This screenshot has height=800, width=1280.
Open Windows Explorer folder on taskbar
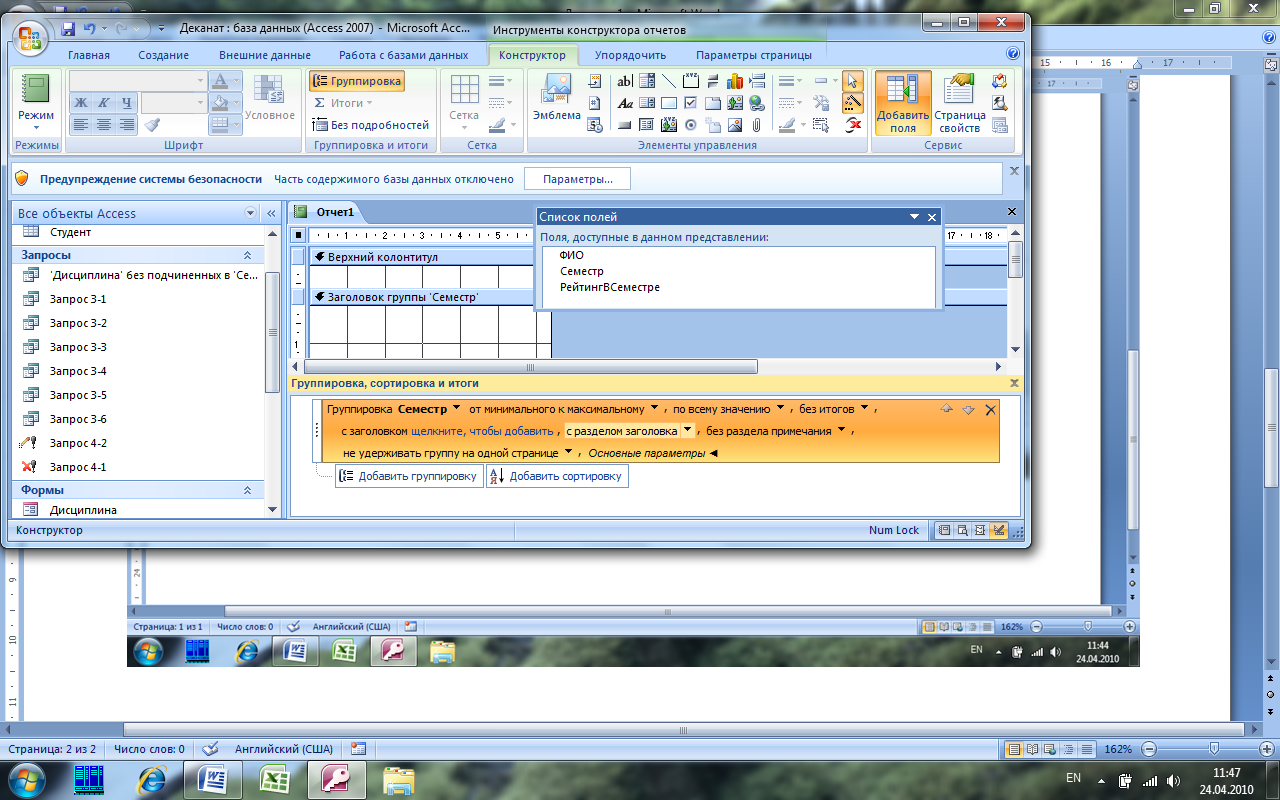pos(399,778)
